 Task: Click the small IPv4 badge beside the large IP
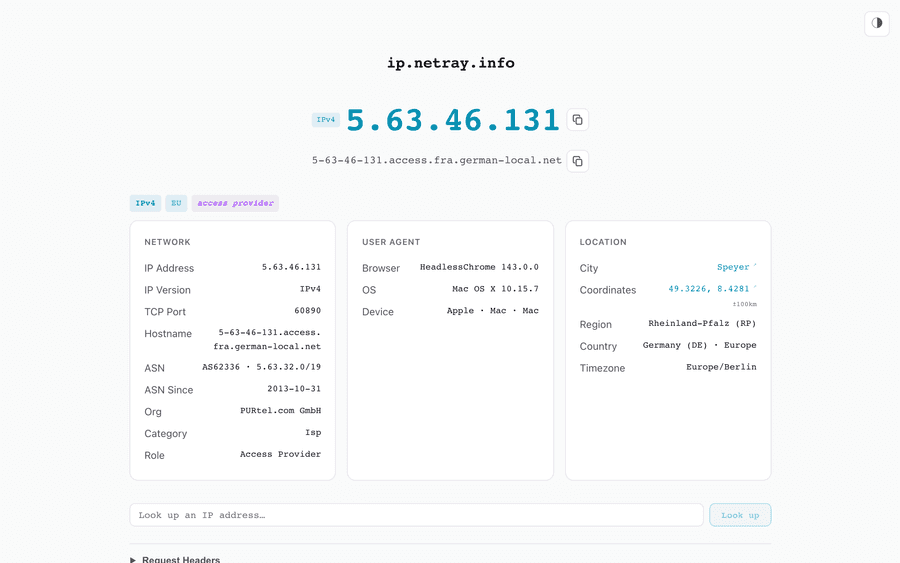326,120
